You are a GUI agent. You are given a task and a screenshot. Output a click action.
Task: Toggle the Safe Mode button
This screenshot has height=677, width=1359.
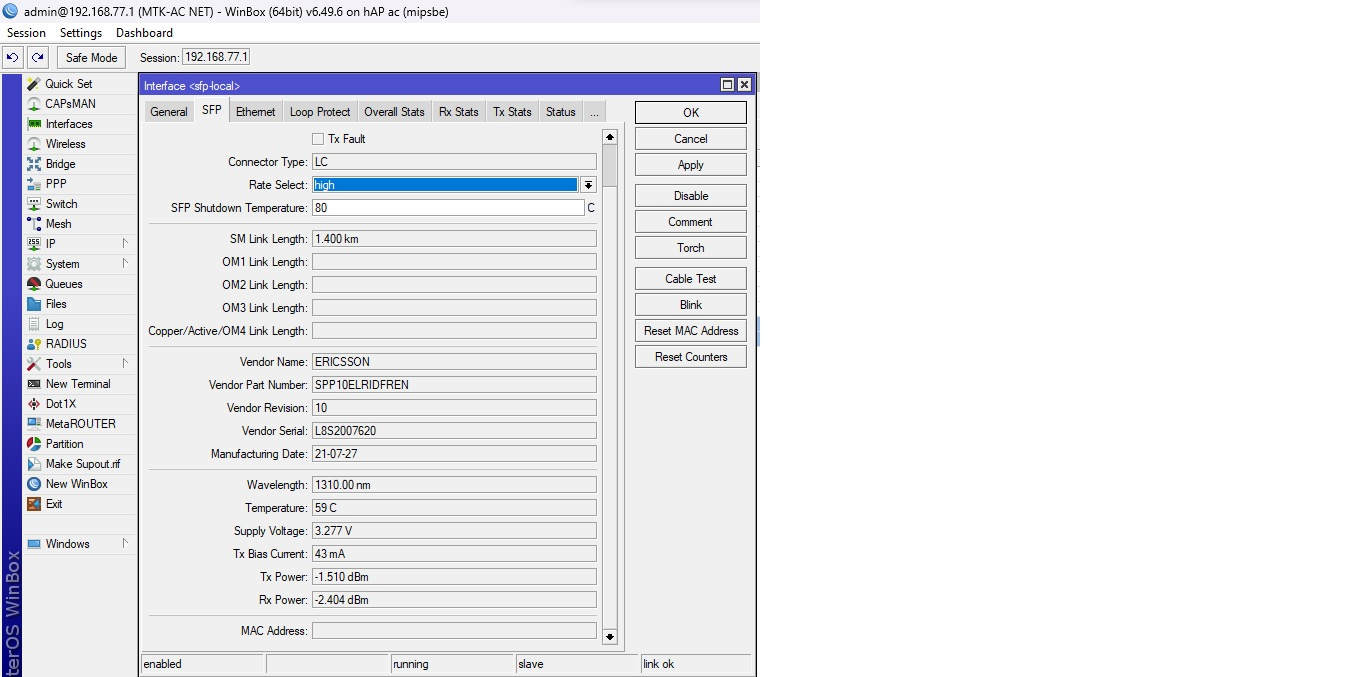(91, 58)
